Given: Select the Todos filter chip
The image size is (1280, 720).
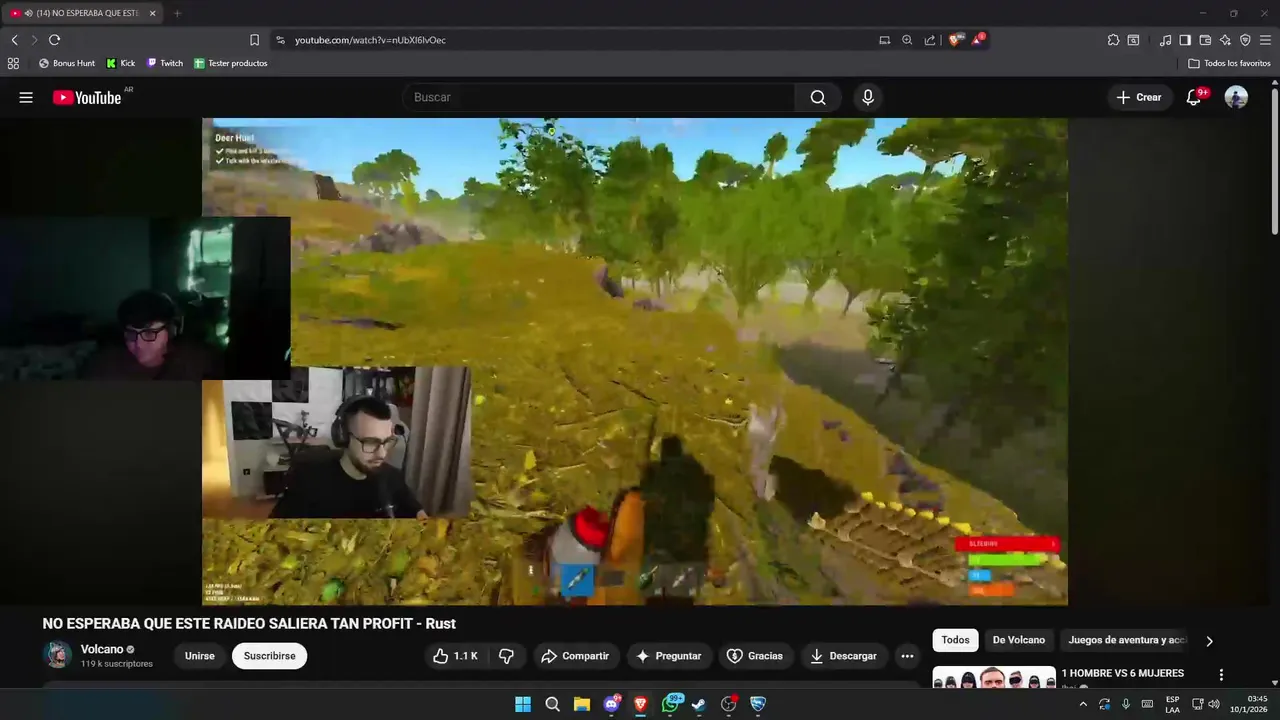Looking at the screenshot, I should click(x=955, y=640).
